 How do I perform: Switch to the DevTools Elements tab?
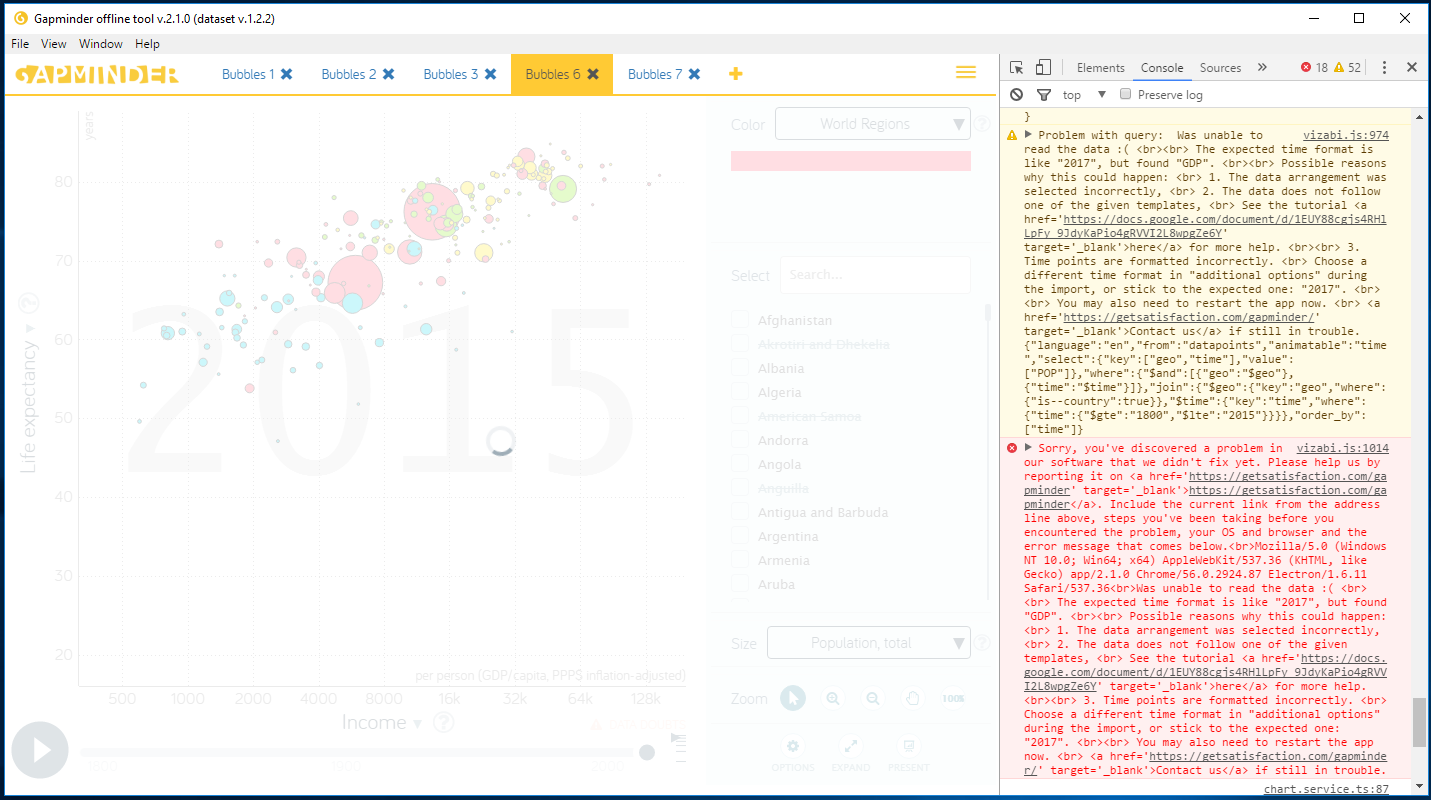coord(1101,68)
